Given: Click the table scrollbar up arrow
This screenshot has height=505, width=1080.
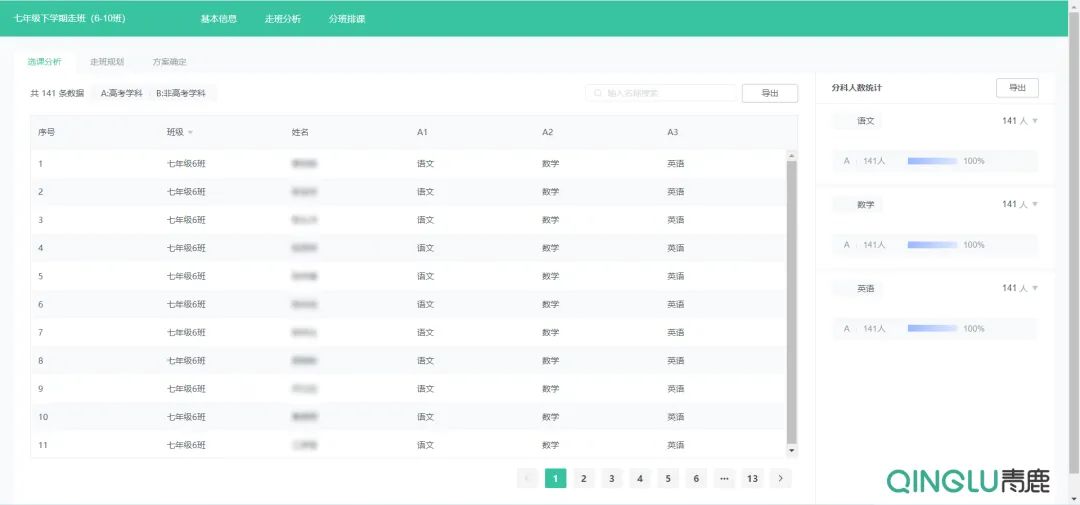Looking at the screenshot, I should (x=792, y=155).
